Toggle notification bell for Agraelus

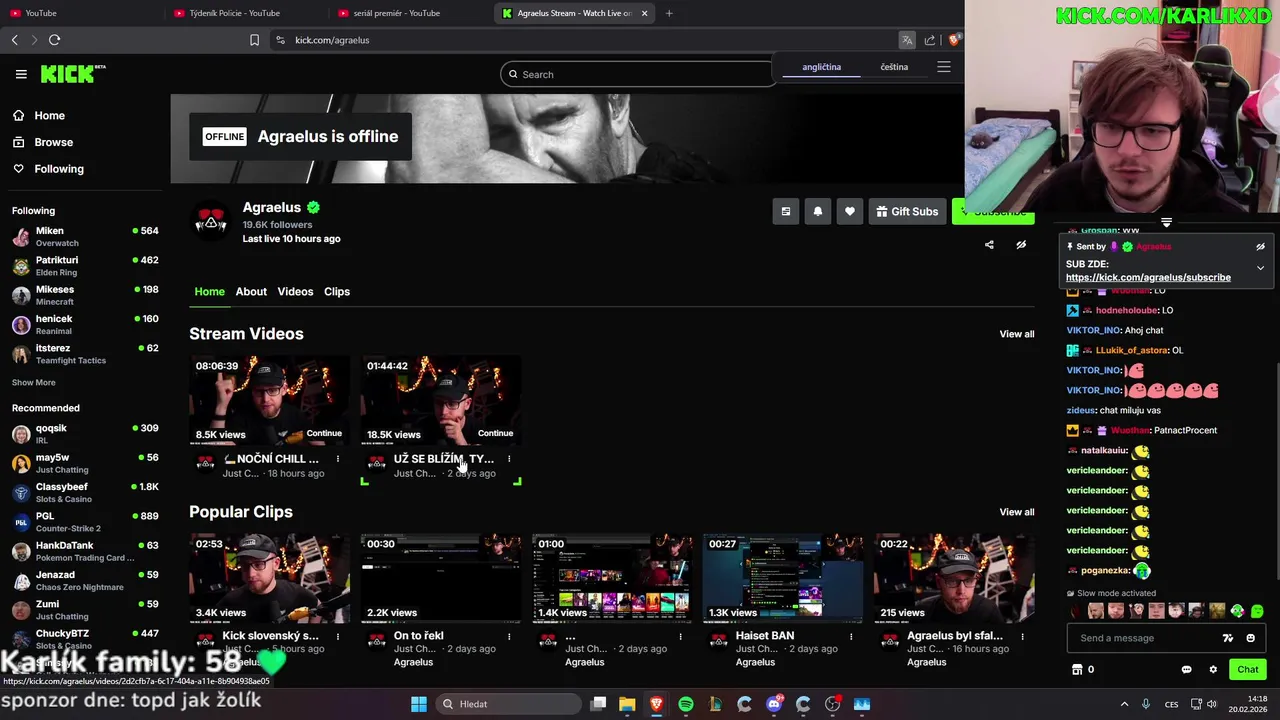click(x=818, y=212)
